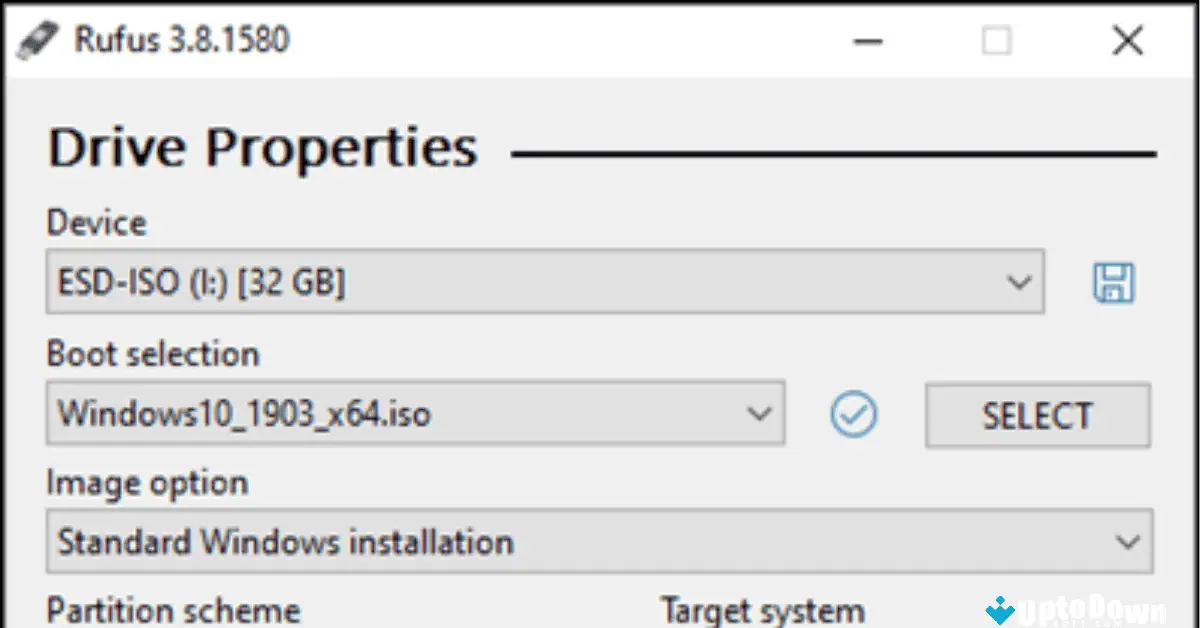Click the Boot selection label

153,354
